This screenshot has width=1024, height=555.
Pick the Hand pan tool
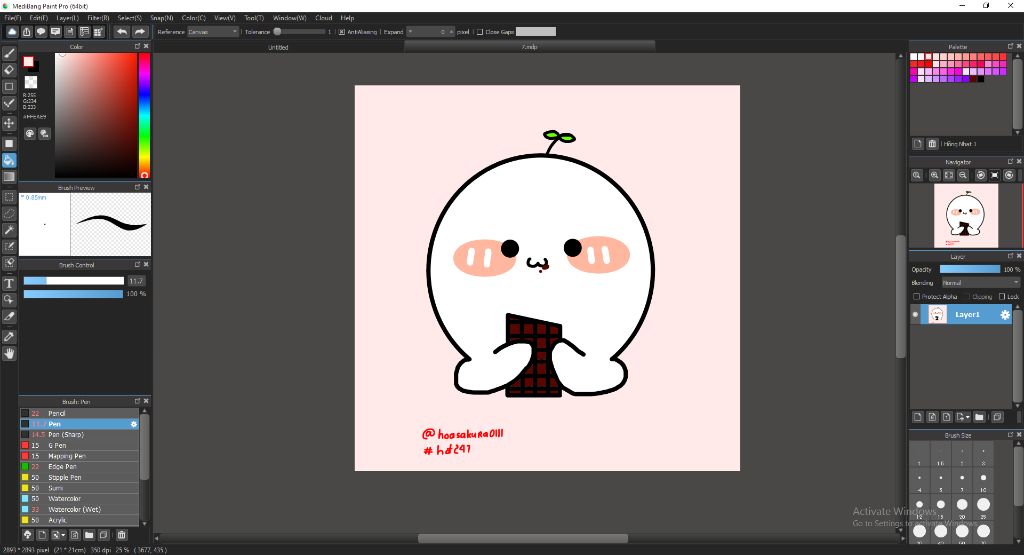coord(9,353)
